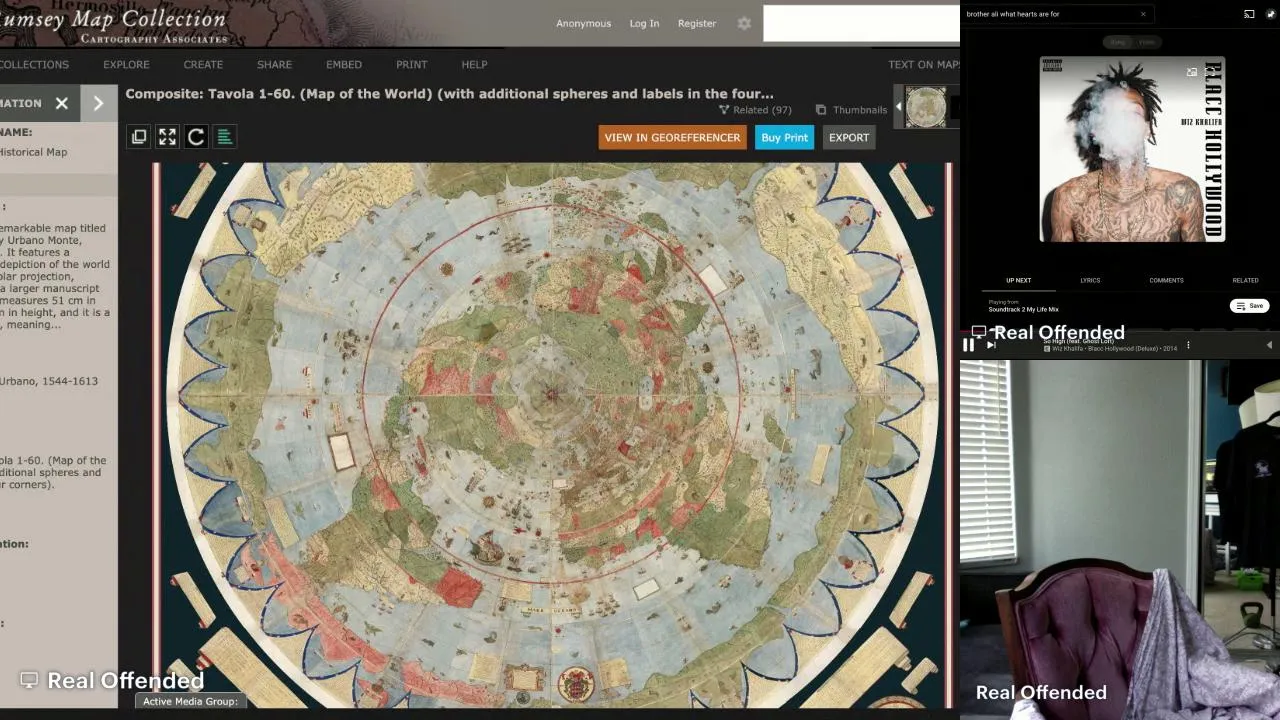Select the world map thumbnail in strip

[926, 107]
